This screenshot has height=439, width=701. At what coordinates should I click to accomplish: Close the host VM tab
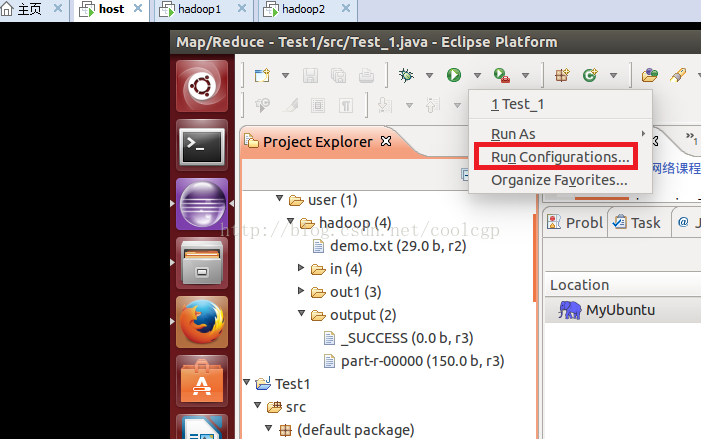[x=138, y=8]
